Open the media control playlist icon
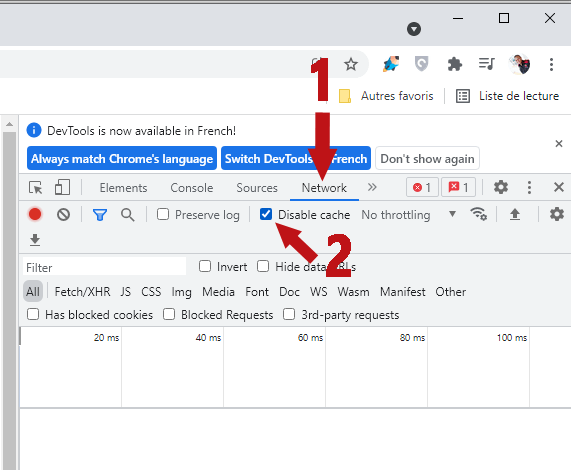This screenshot has width=571, height=470. (x=487, y=64)
